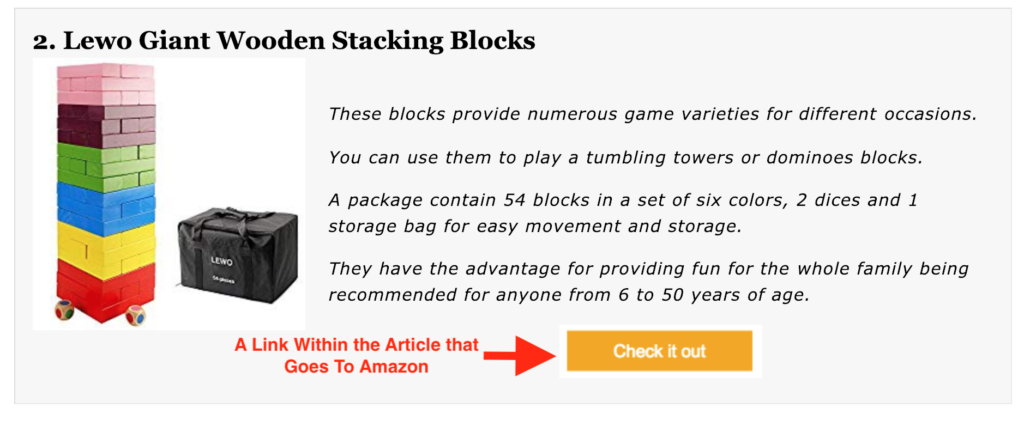Click the green block section of the tower

[x=106, y=165]
